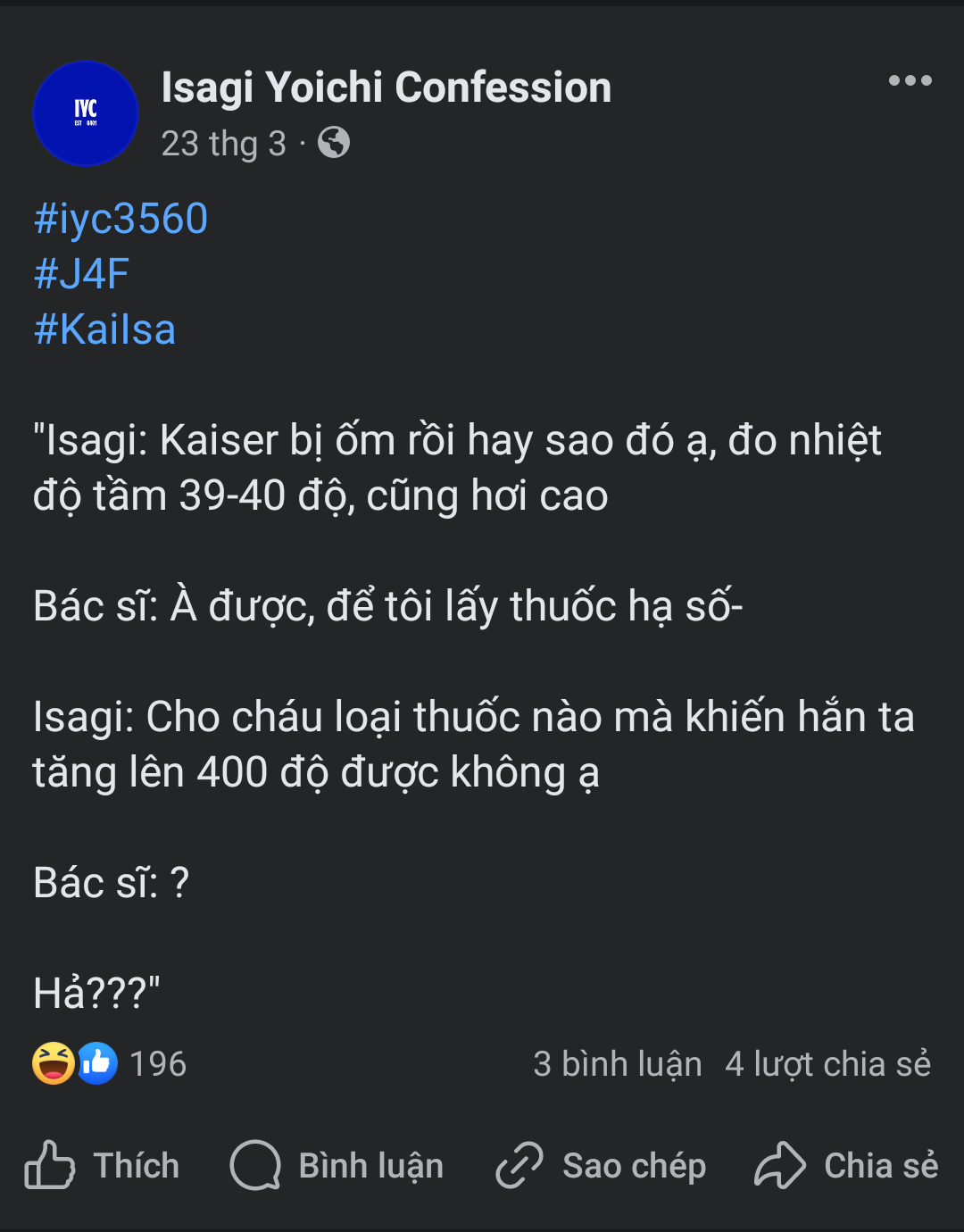Click the Haha laughing reaction emoji

[54, 1063]
